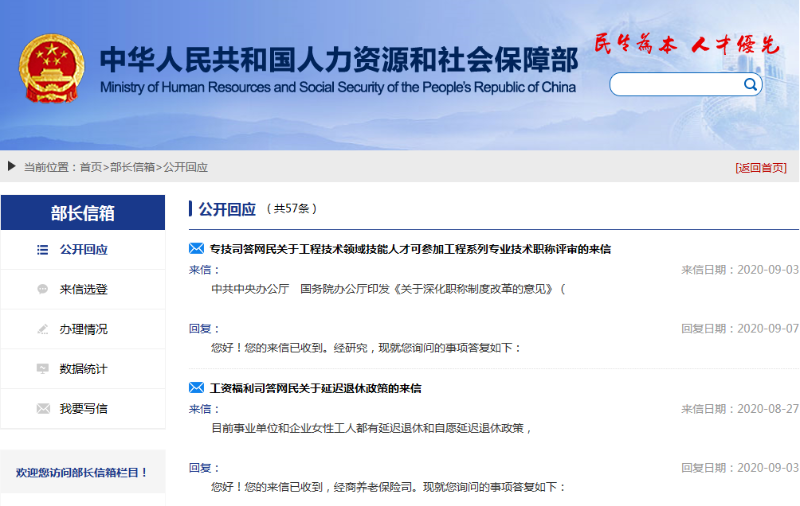The height and width of the screenshot is (506, 800).
Task: Click 部长信箱 in the breadcrumb
Action: (132, 167)
